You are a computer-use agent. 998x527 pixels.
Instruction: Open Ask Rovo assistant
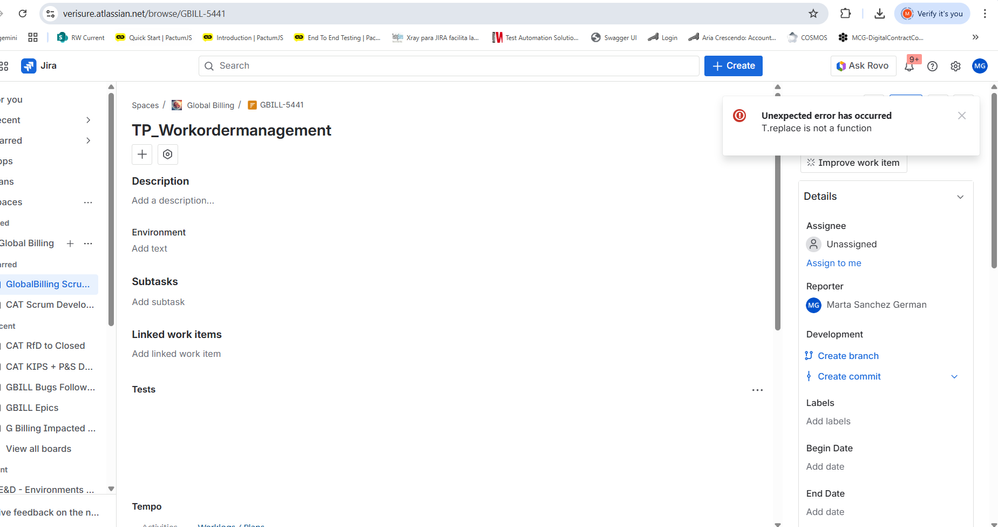coord(862,66)
